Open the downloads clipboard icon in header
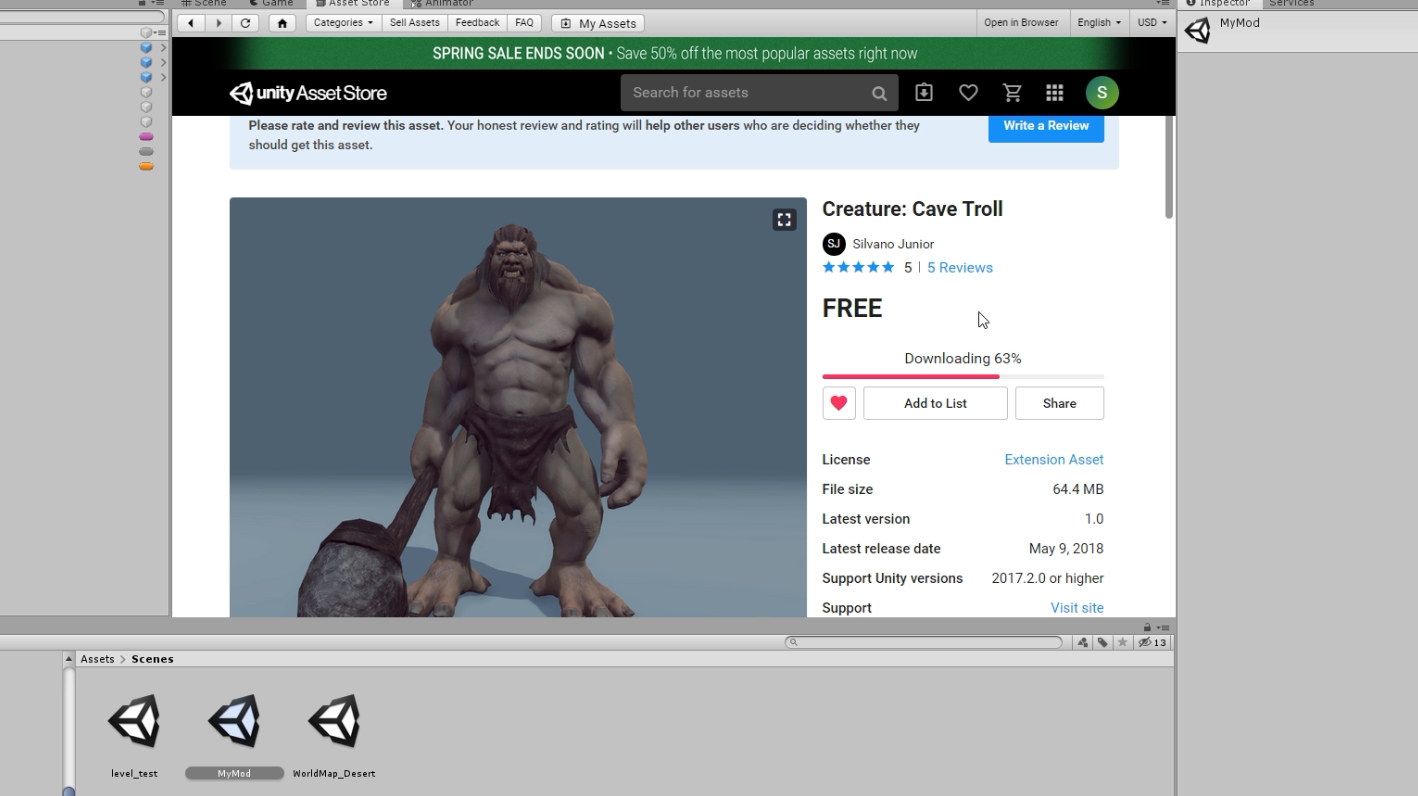The width and height of the screenshot is (1418, 796). 924,93
